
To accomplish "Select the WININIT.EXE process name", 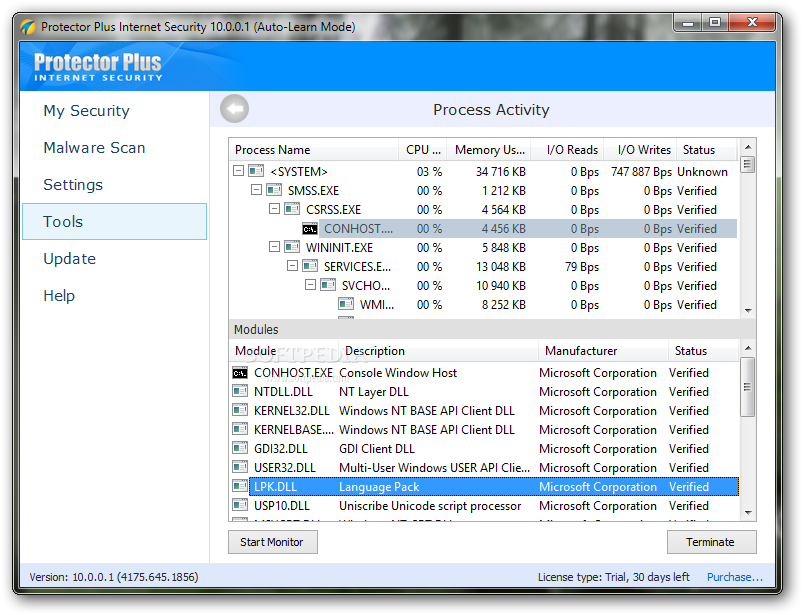I will (x=340, y=247).
